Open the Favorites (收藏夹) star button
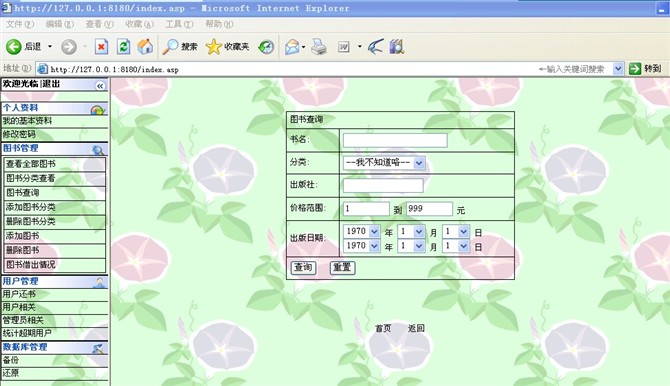Viewport: 670px width, 386px height. coord(227,47)
